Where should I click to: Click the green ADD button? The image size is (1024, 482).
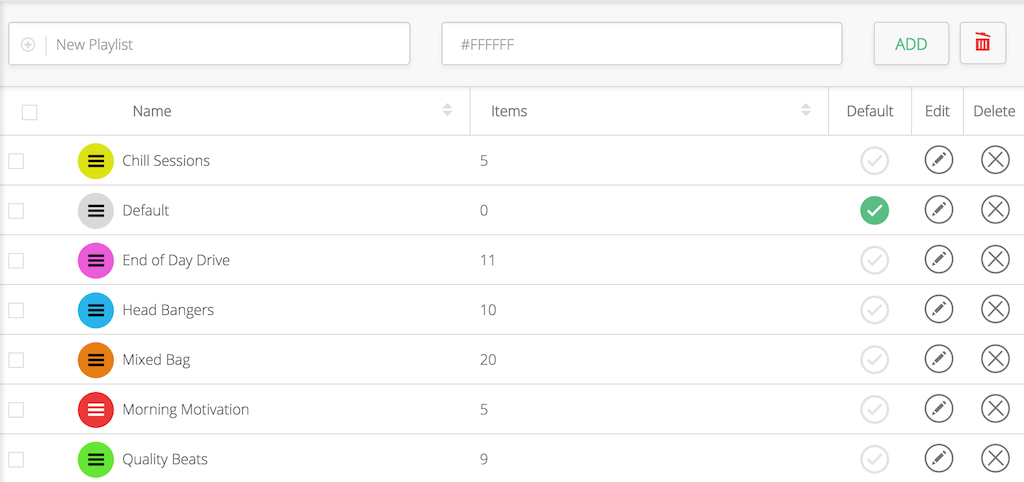911,44
